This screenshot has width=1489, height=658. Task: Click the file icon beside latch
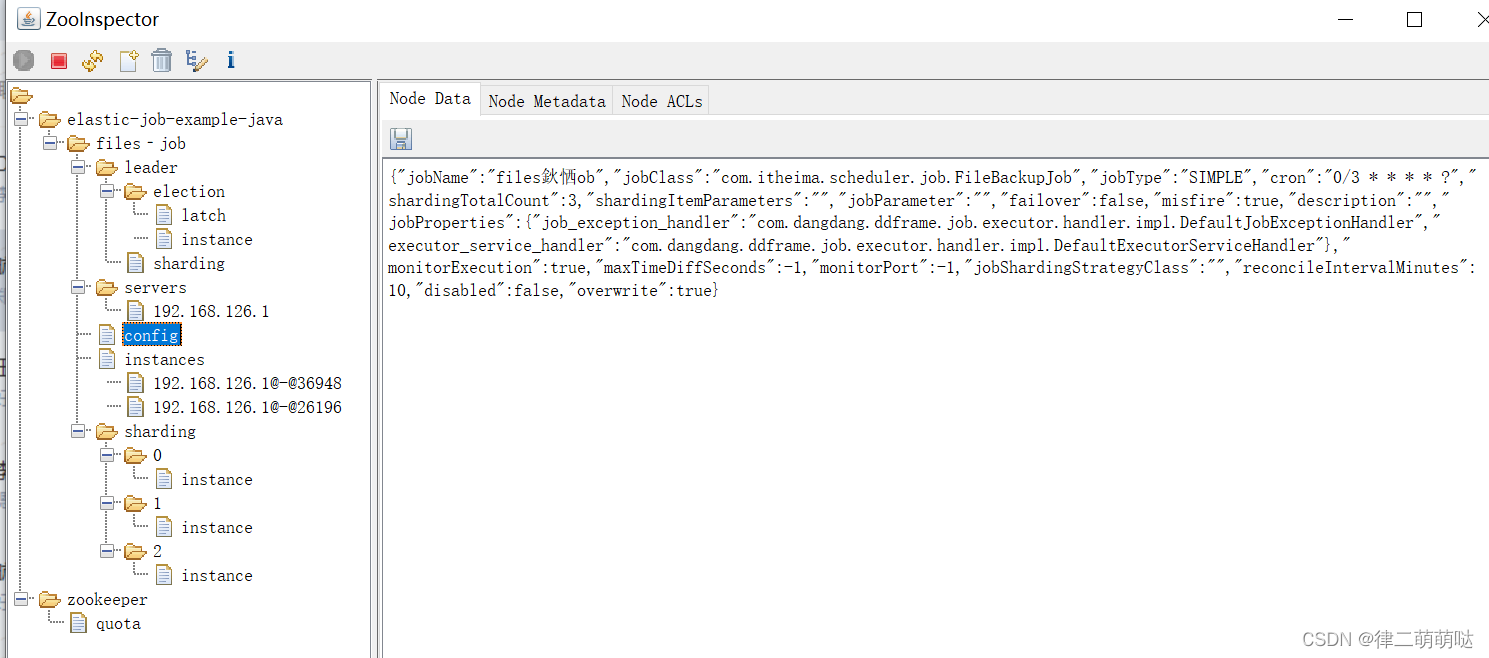(x=164, y=216)
